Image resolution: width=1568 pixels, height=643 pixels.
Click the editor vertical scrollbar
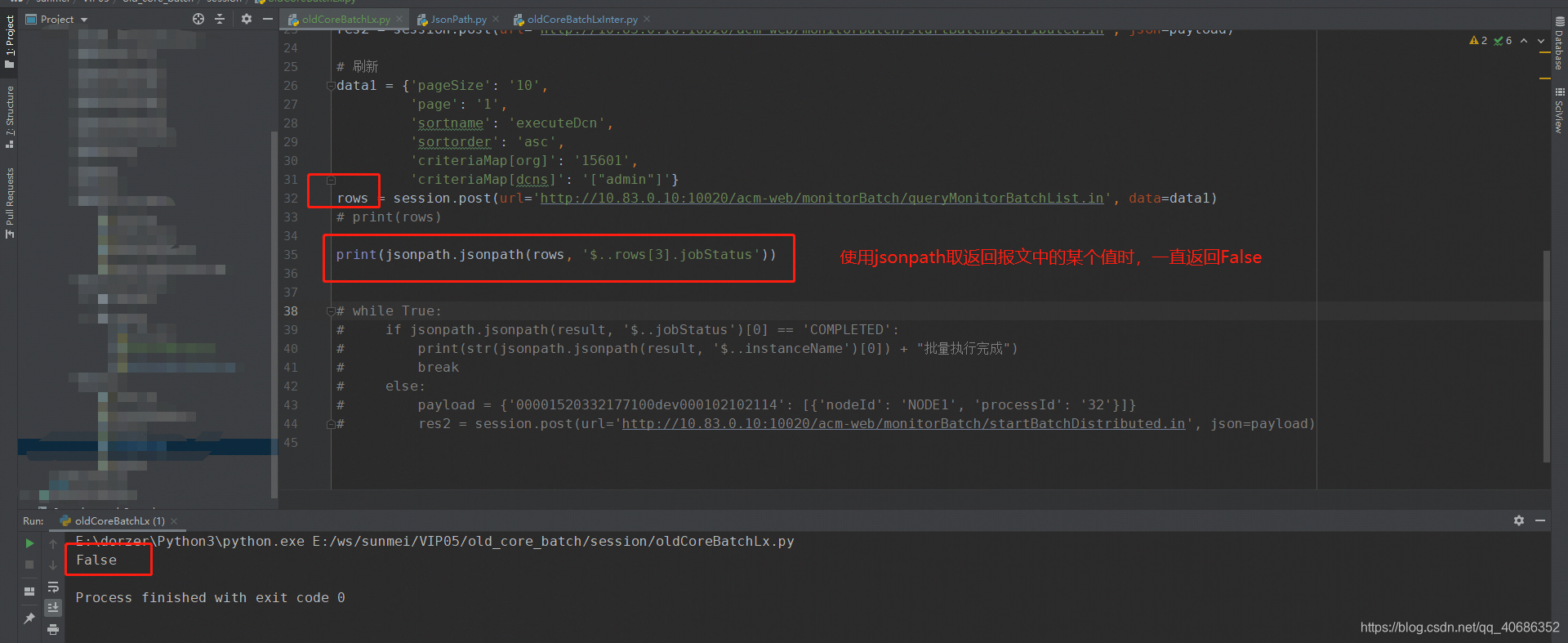1546,355
